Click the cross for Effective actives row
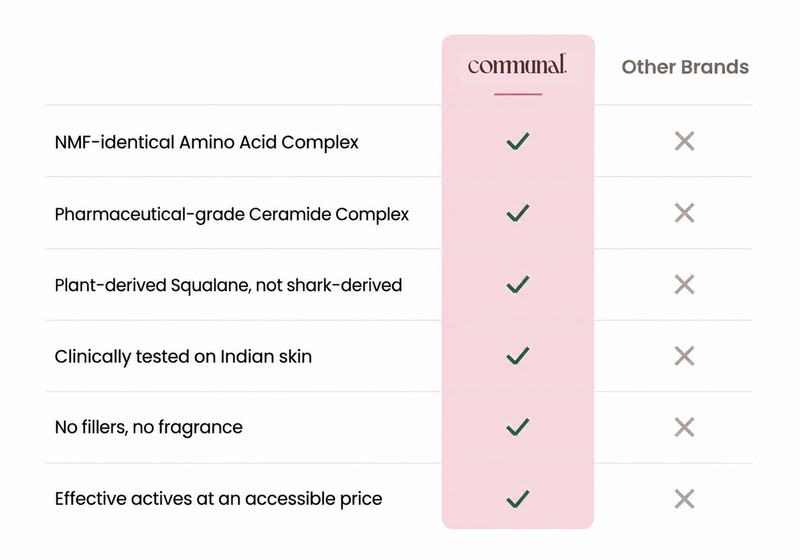 684,499
